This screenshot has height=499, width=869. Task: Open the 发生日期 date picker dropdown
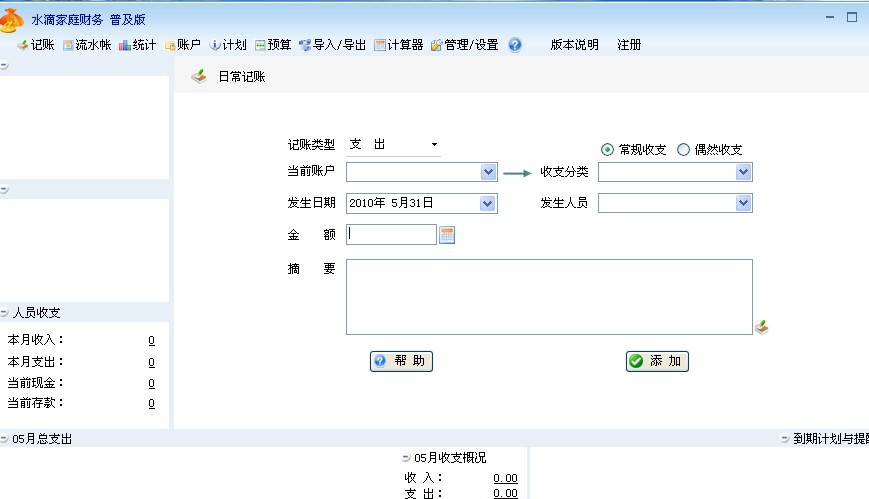(x=488, y=203)
